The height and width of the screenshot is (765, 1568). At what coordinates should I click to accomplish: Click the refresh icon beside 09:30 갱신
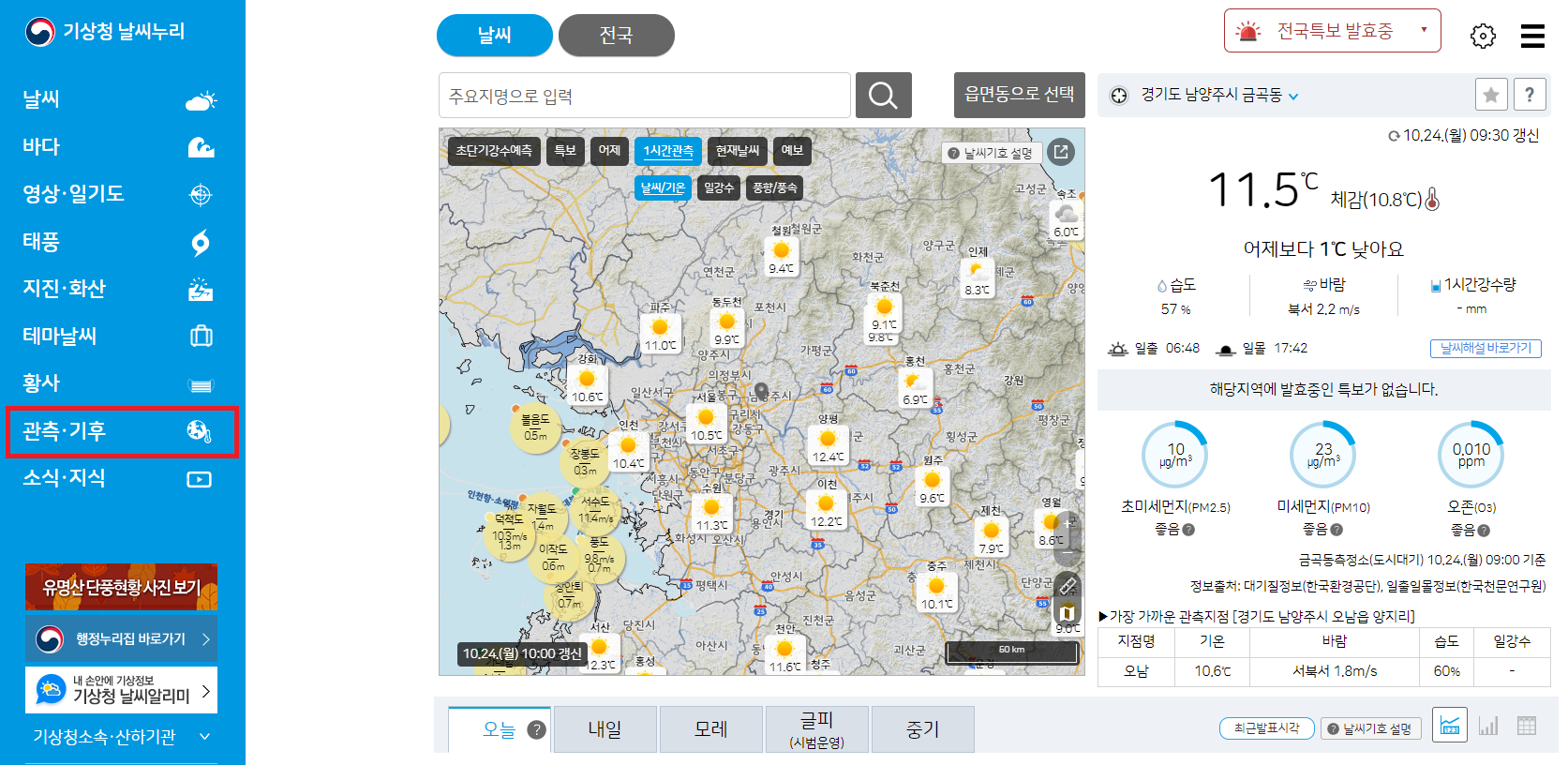[1394, 136]
